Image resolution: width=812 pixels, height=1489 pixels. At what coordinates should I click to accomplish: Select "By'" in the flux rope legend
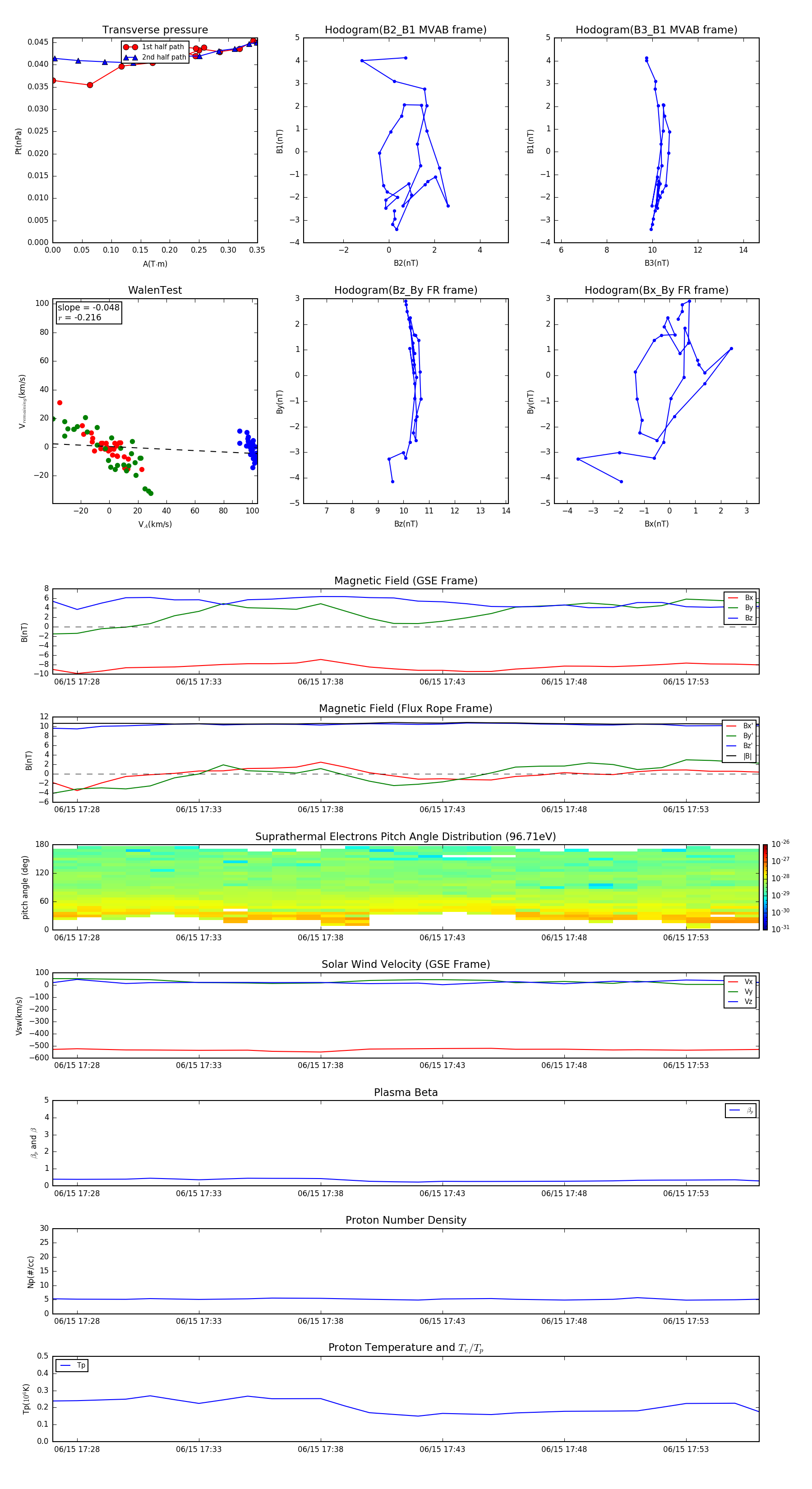[740, 736]
